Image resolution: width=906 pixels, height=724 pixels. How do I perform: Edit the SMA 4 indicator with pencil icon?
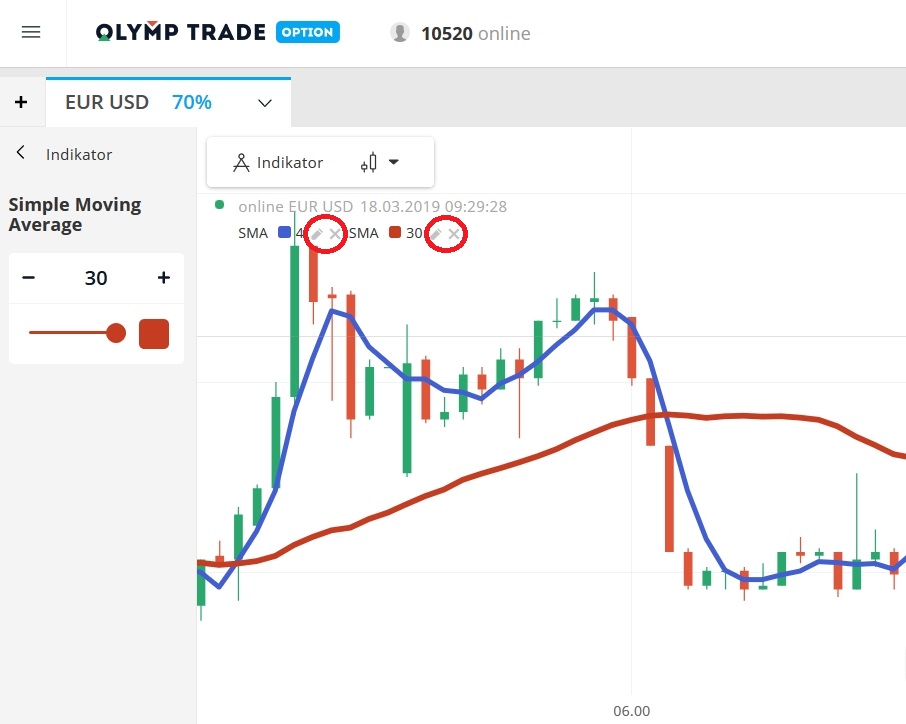316,233
